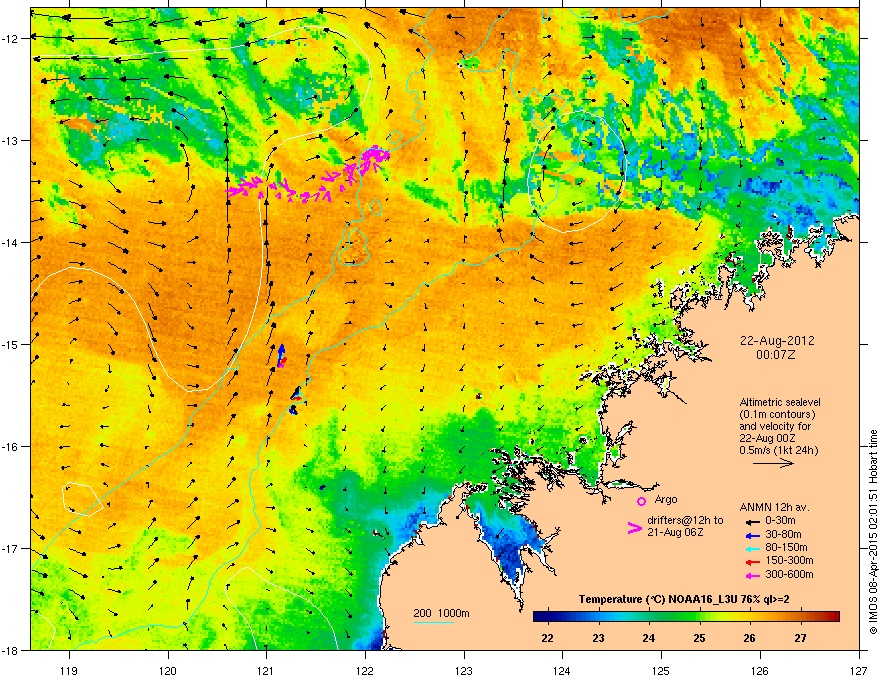Select the magenta 300-600m arrow legend icon
Screen dimensions: 880x680
point(753,575)
